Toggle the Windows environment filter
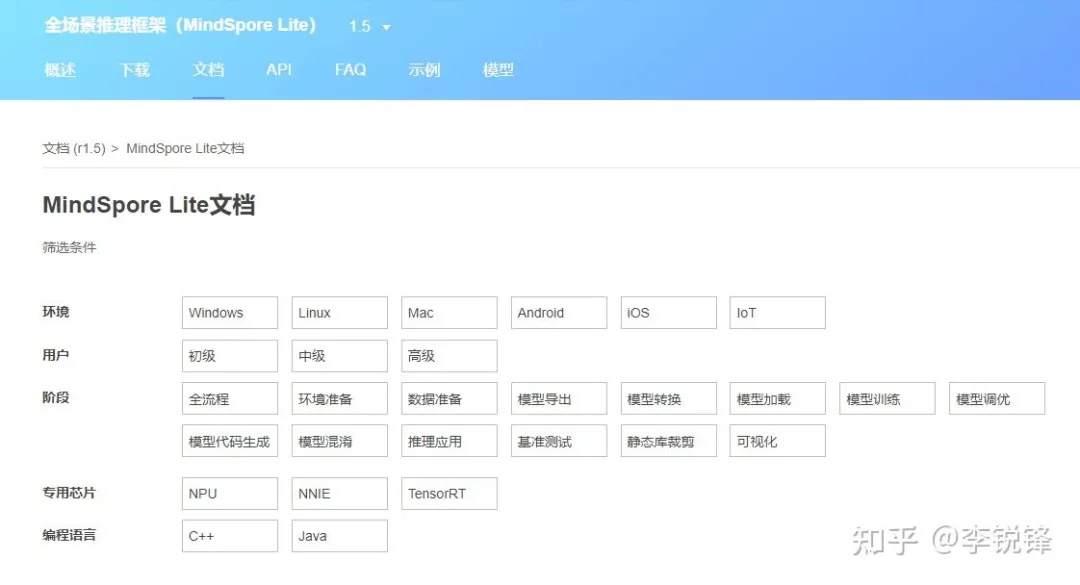The image size is (1080, 585). 230,313
